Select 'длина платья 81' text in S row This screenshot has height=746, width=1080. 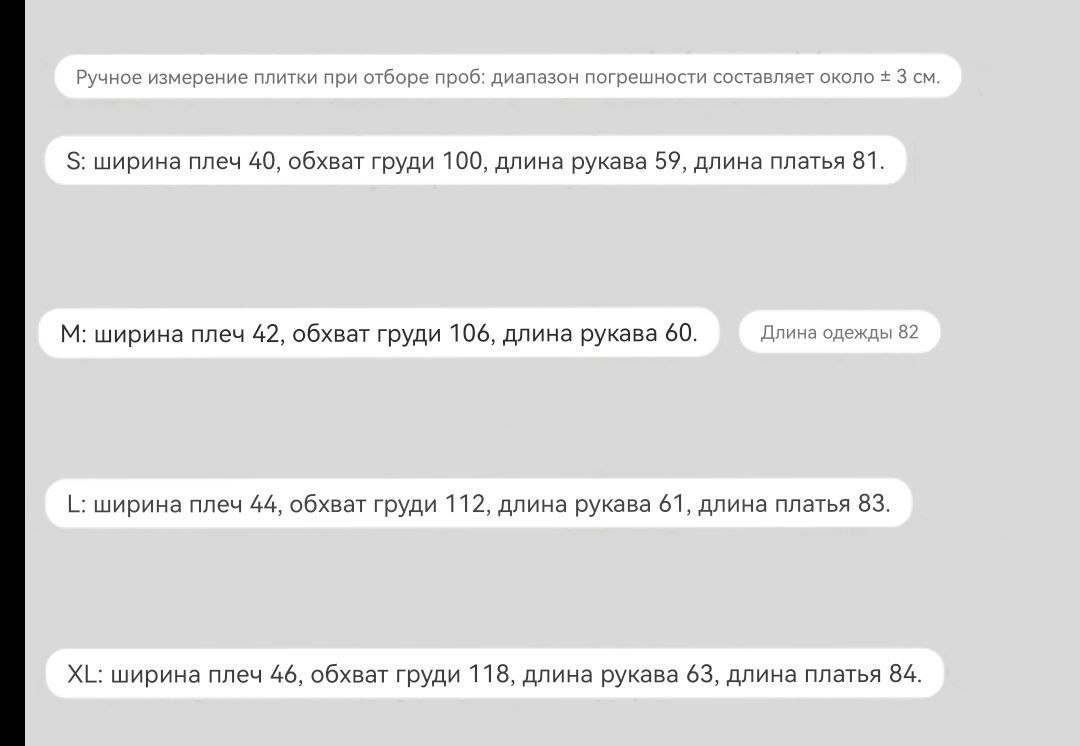coord(786,161)
